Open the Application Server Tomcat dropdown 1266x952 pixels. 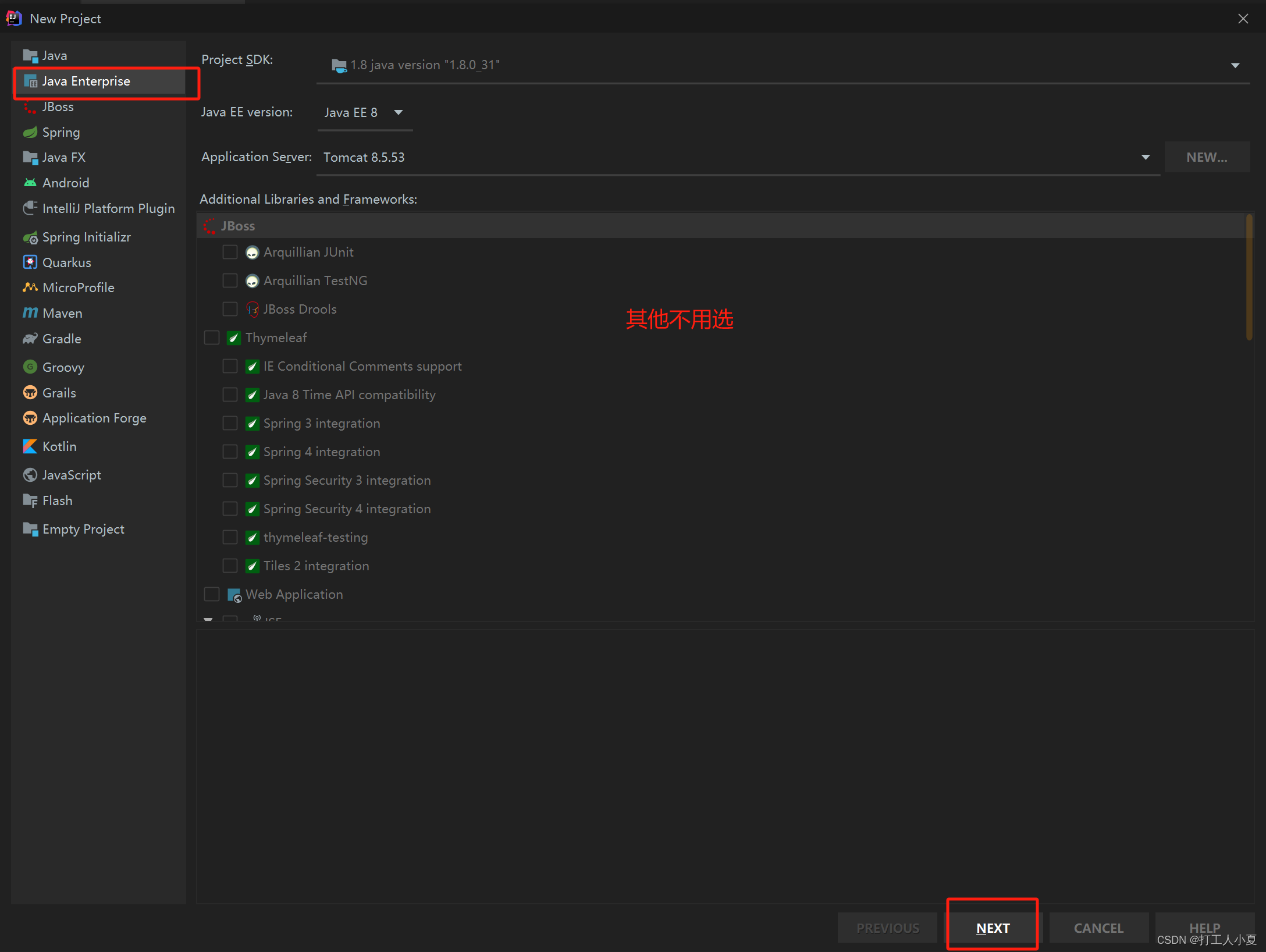coord(1145,157)
